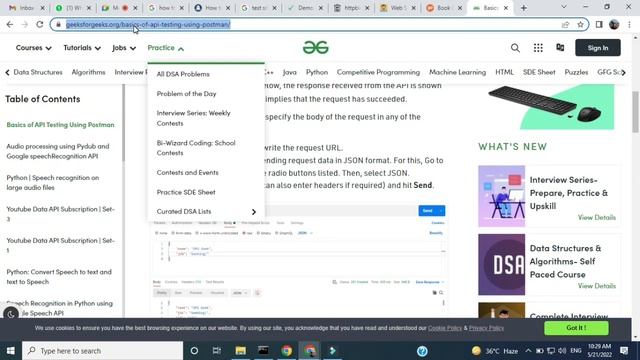640x360 pixels.
Task: Open Task View on taskbar
Action: point(217,351)
